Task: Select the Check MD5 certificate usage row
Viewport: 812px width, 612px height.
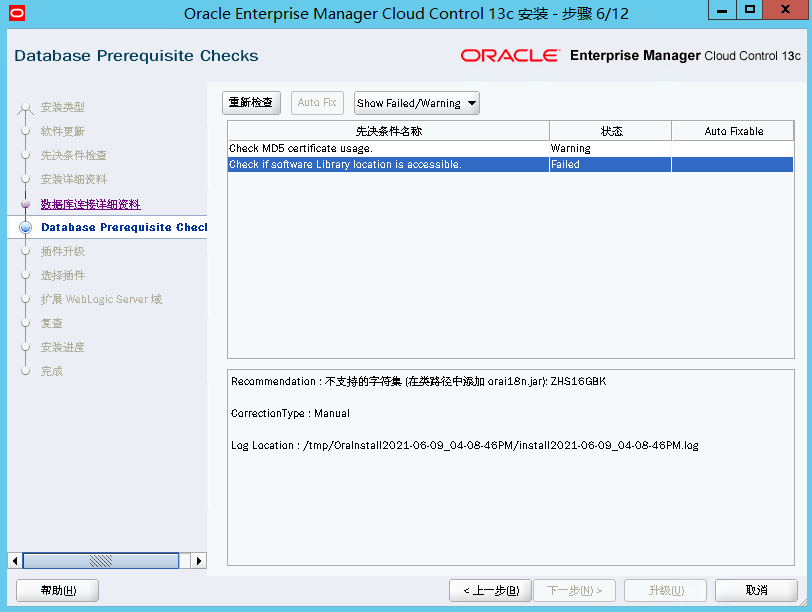Action: 510,149
